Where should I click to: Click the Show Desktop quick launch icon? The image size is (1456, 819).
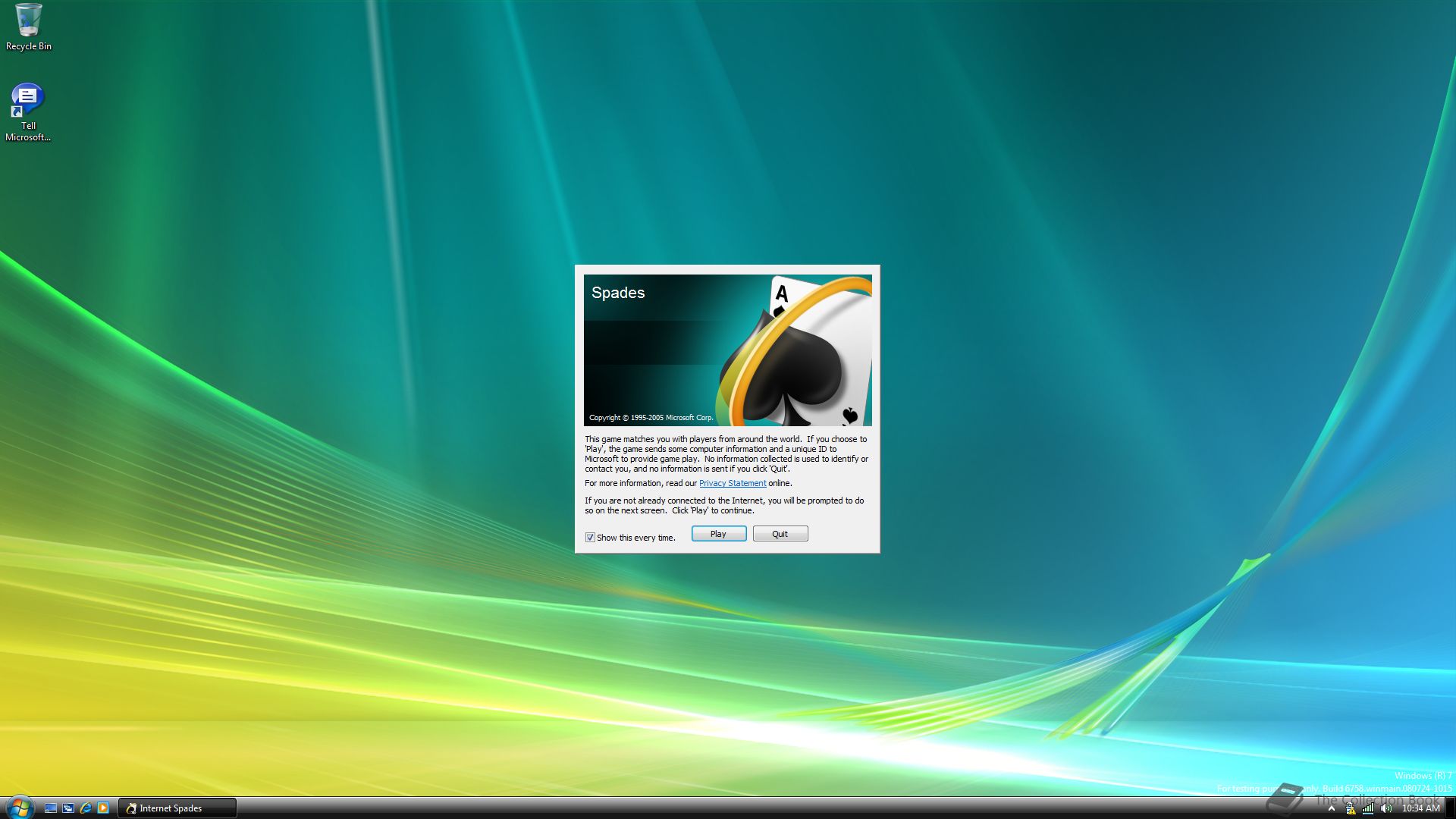tap(51, 808)
